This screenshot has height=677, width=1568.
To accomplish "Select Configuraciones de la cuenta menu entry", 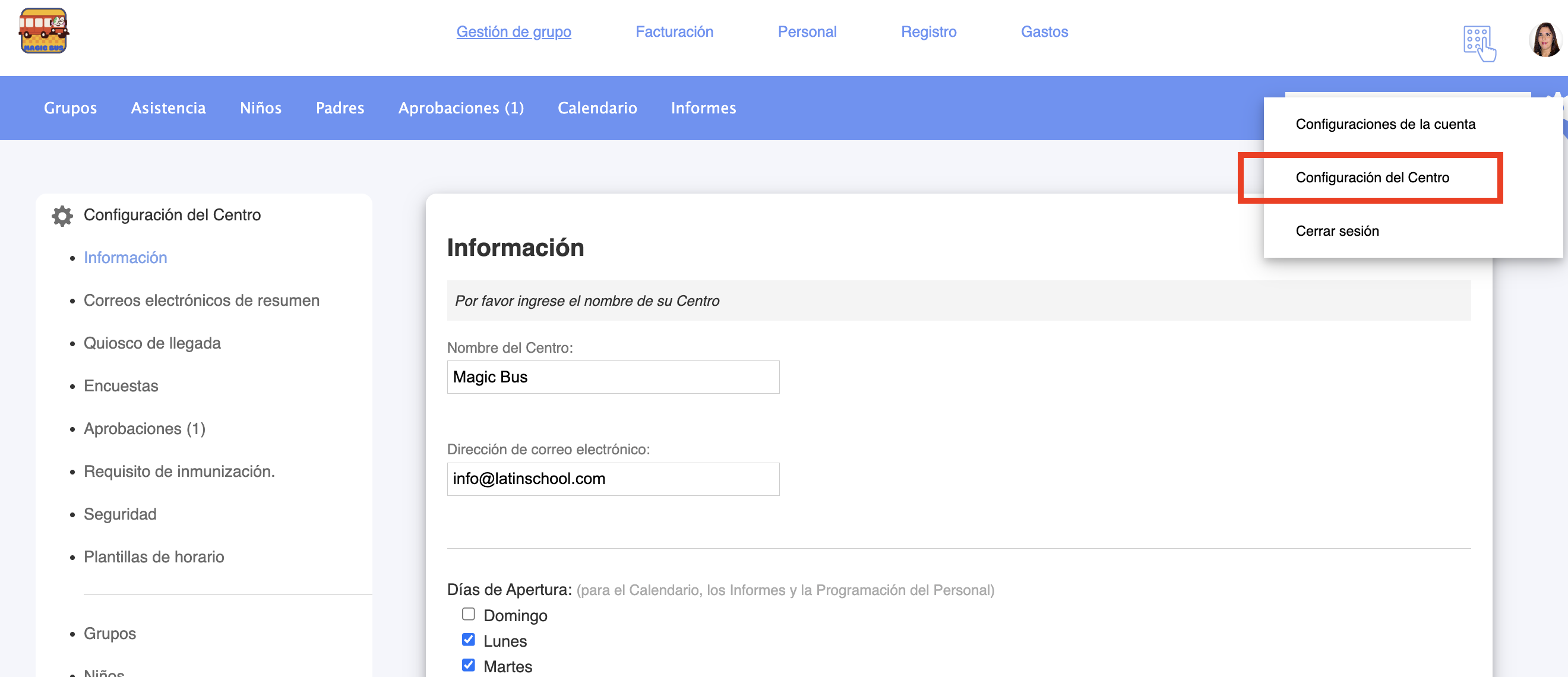I will pyautogui.click(x=1385, y=124).
